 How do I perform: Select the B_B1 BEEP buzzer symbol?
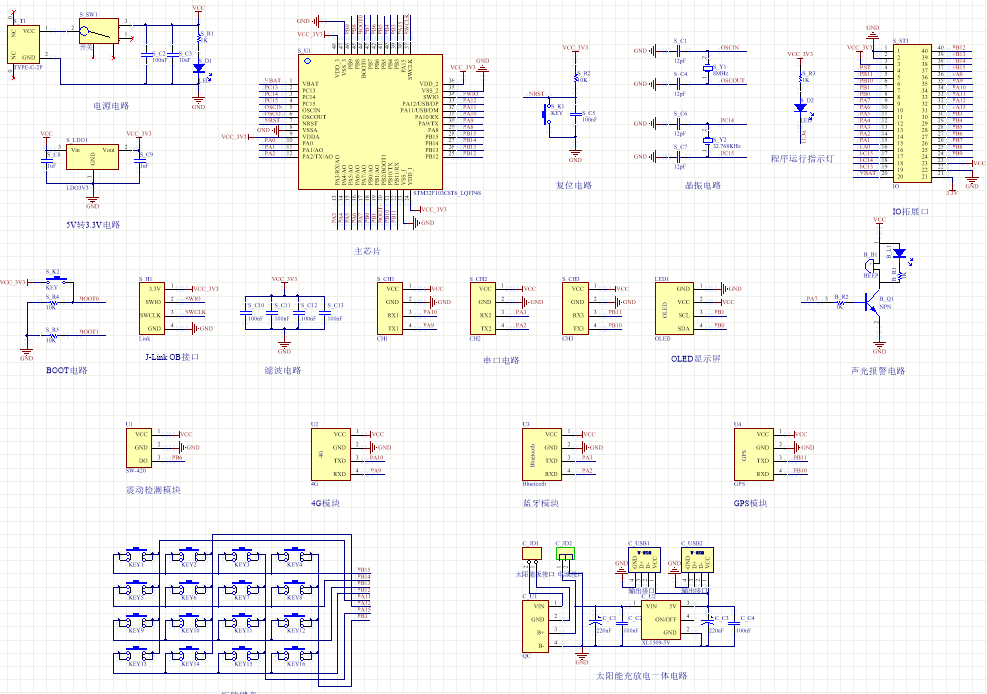pos(871,267)
